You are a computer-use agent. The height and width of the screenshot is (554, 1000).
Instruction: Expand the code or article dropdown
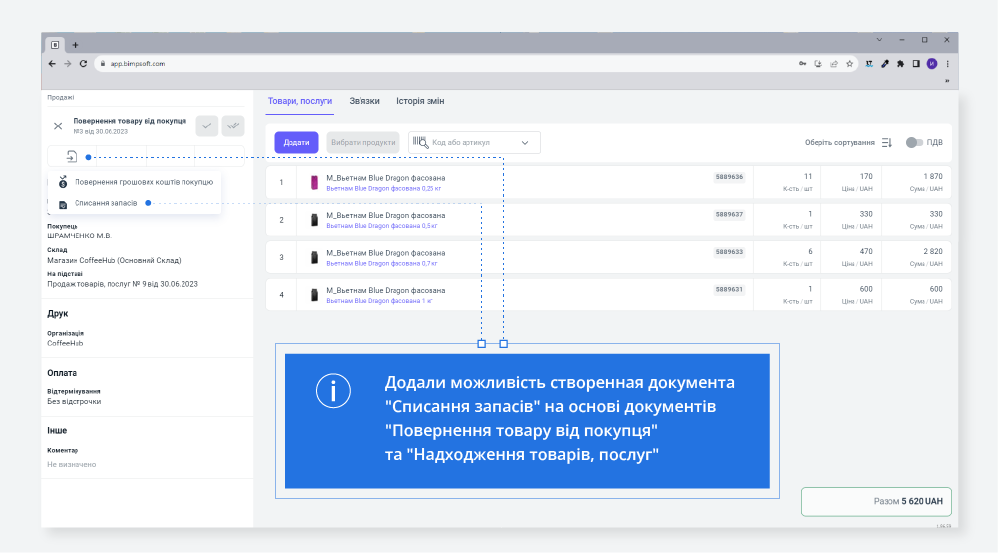click(x=525, y=143)
